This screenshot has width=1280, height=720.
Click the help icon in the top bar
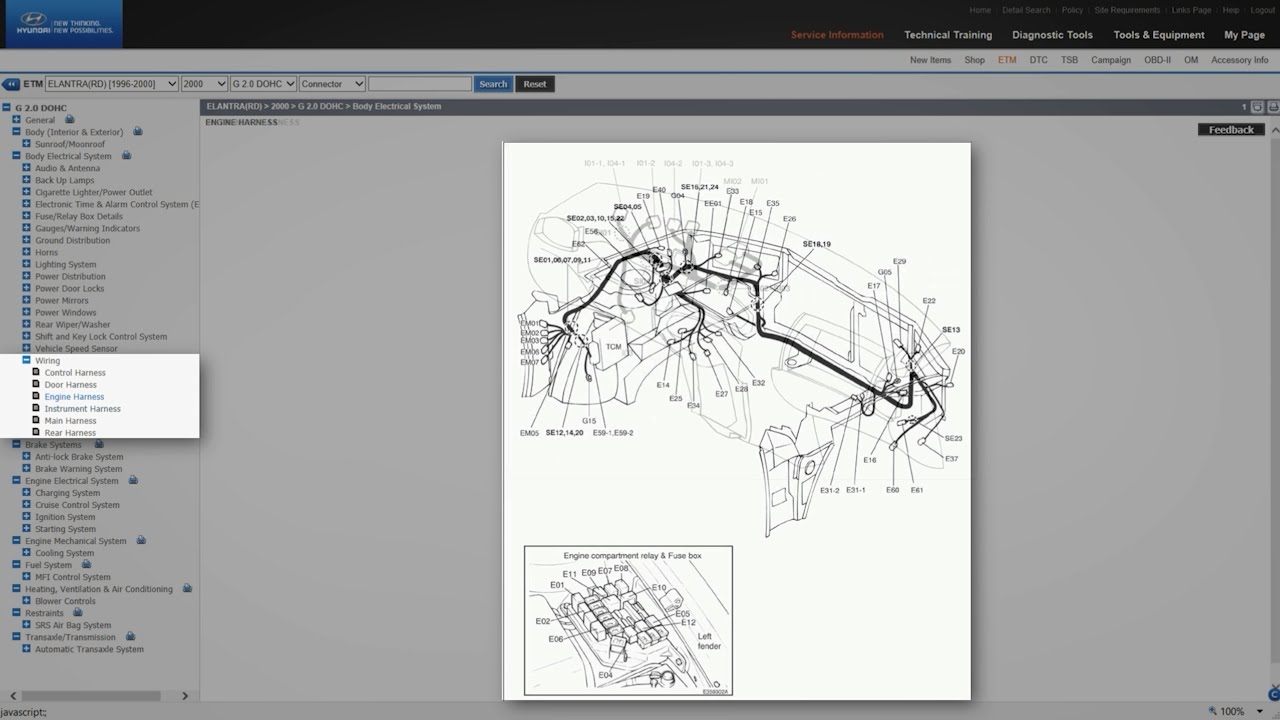pyautogui.click(x=1230, y=10)
